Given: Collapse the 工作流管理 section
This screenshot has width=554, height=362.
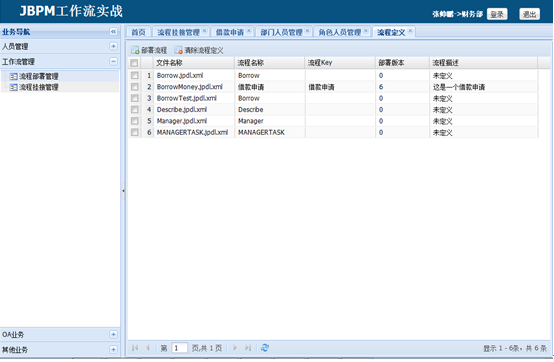Looking at the screenshot, I should point(113,61).
